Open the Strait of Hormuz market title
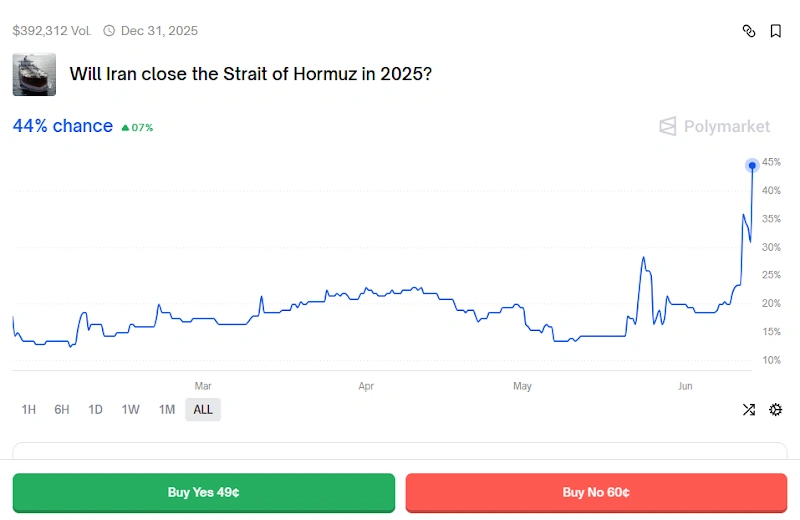Viewport: 800px width, 520px height. pyautogui.click(x=250, y=74)
